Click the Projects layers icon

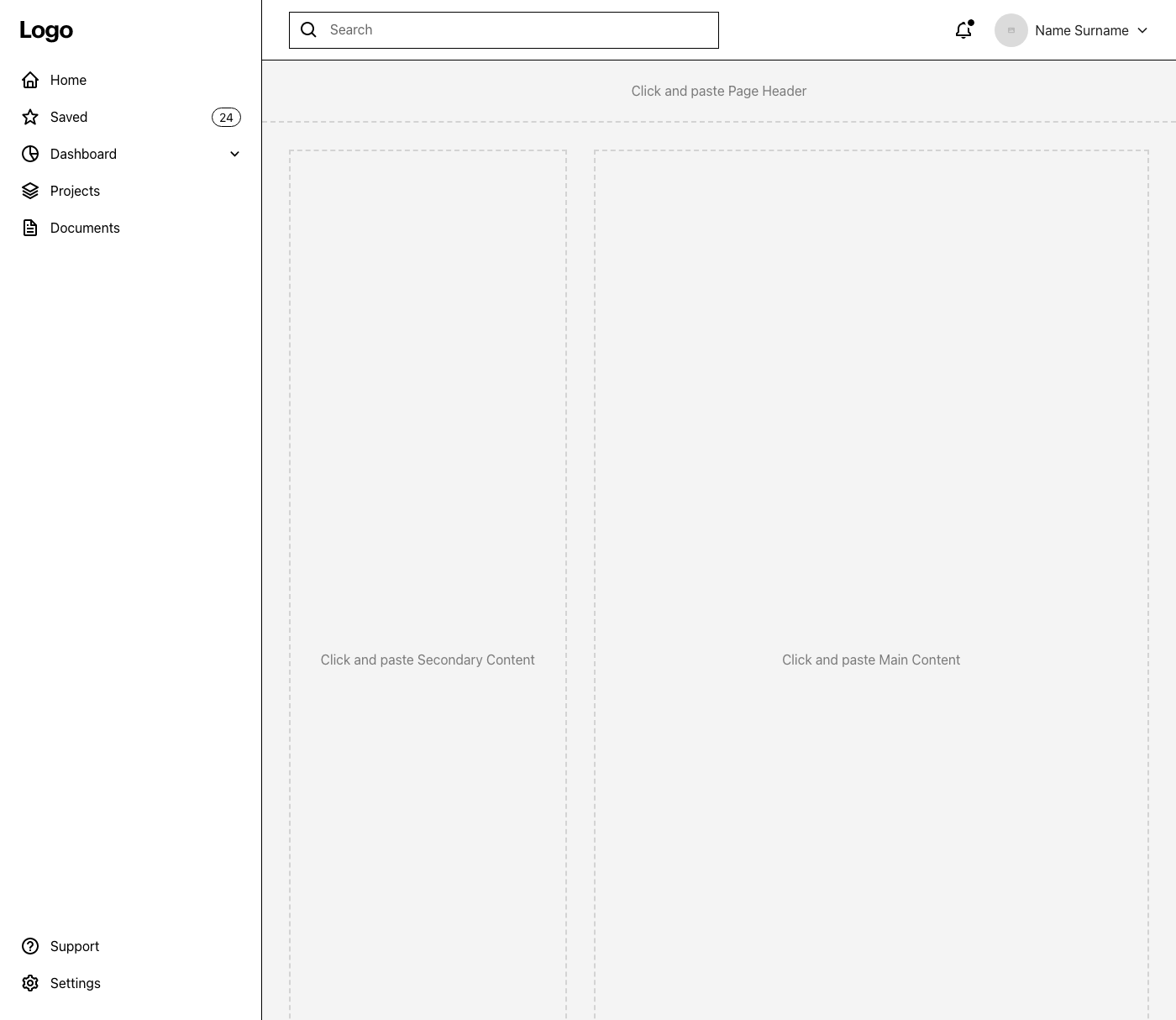coord(30,191)
